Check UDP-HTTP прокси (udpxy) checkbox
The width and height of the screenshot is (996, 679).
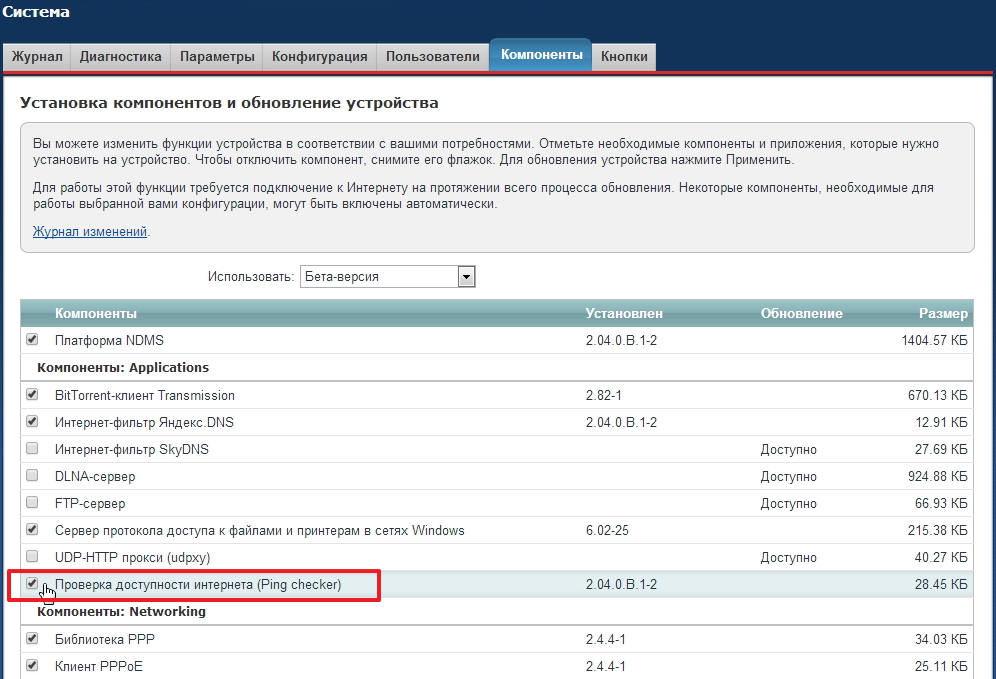coord(32,556)
